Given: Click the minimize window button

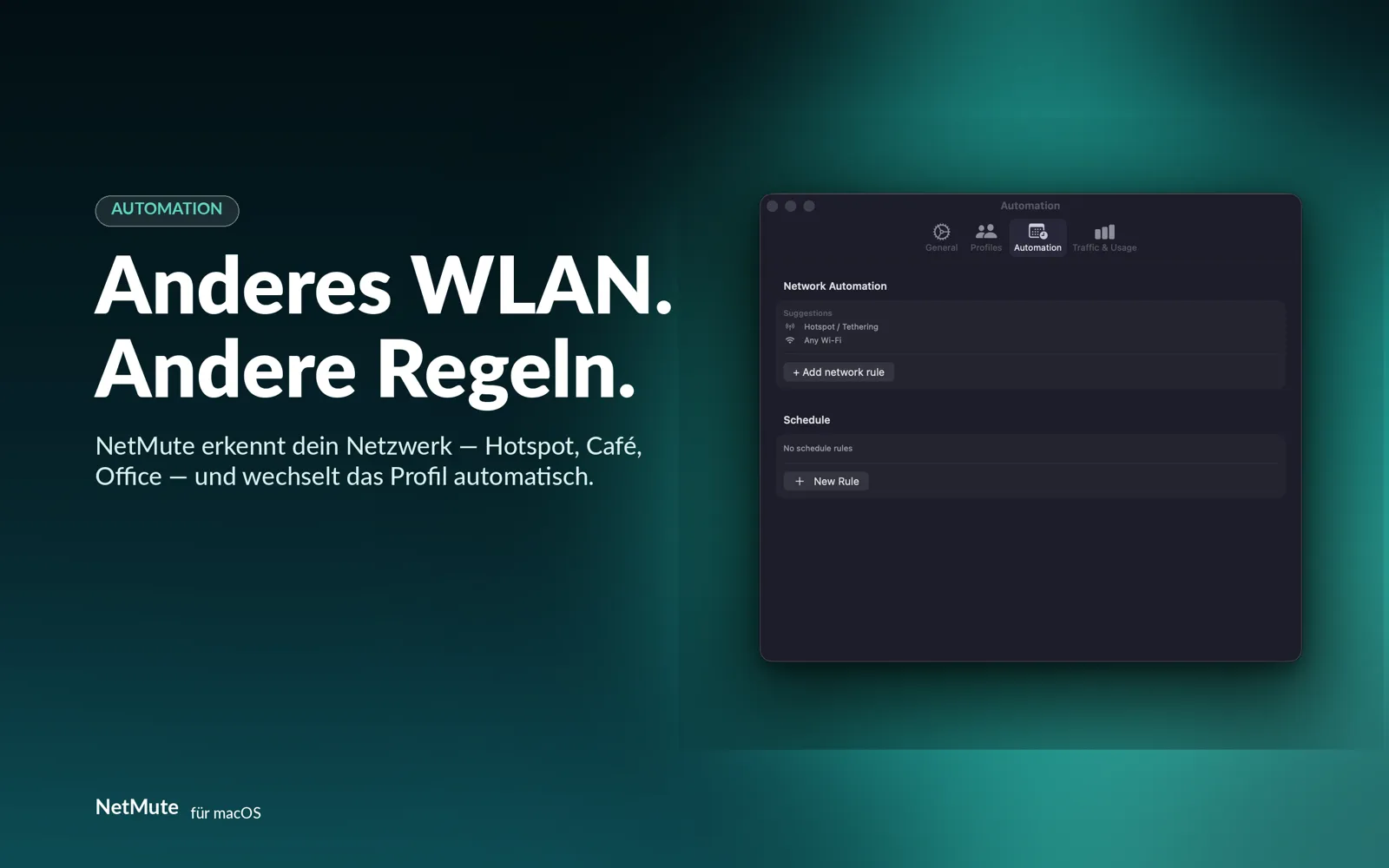Looking at the screenshot, I should click(x=791, y=207).
